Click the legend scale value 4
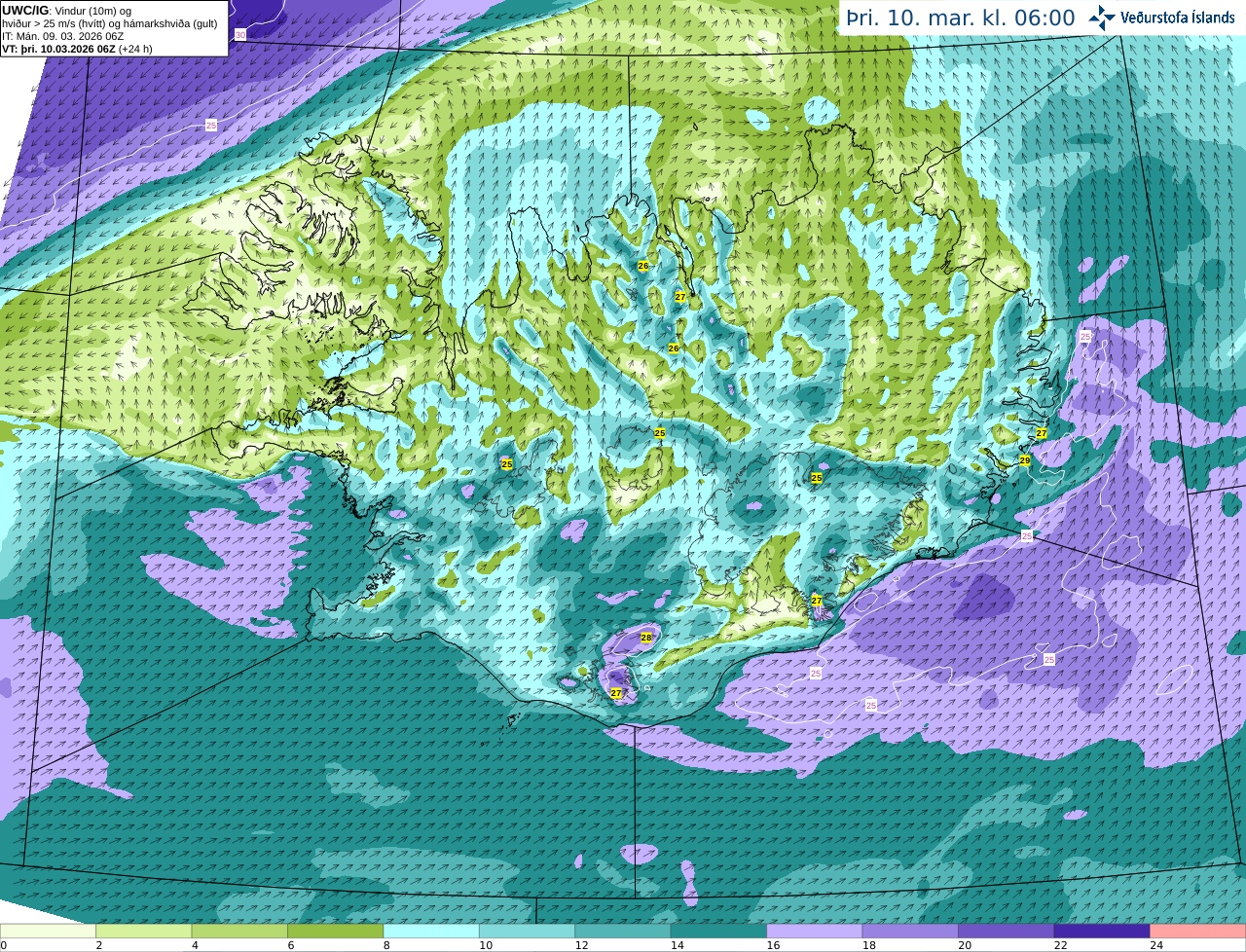The image size is (1246, 952). pyautogui.click(x=195, y=945)
